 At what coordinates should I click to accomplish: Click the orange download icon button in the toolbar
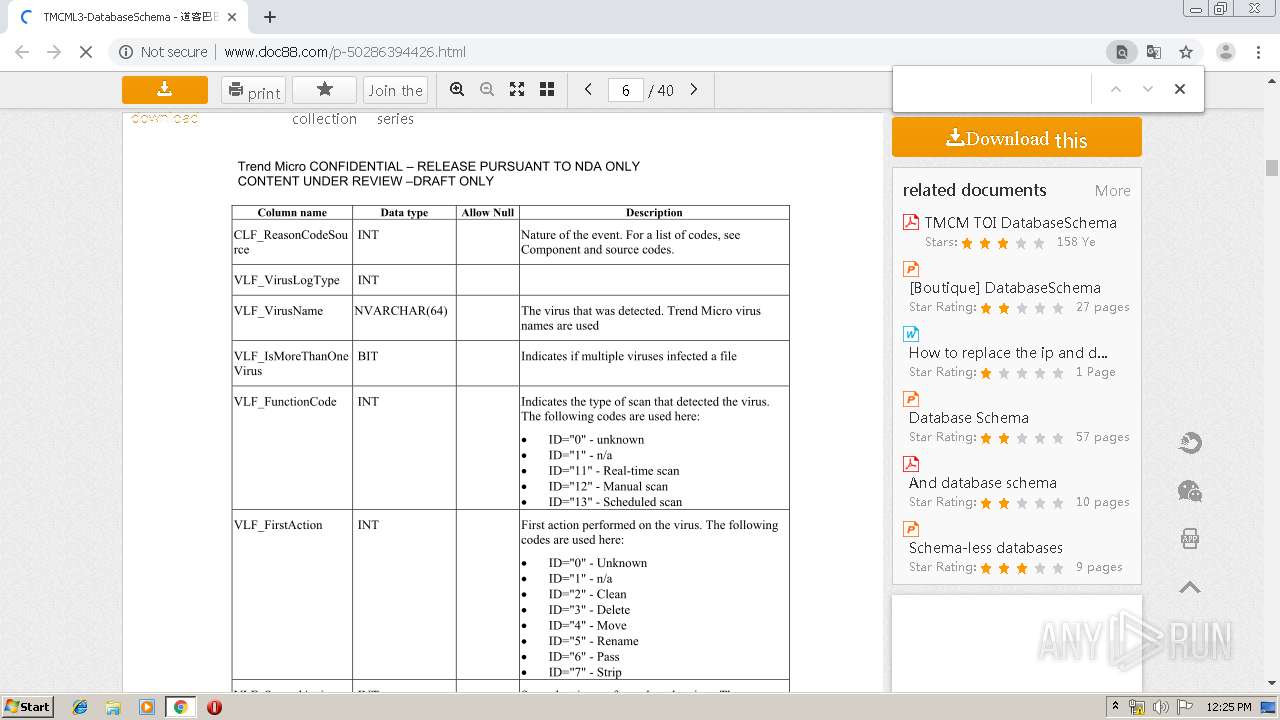(x=165, y=90)
